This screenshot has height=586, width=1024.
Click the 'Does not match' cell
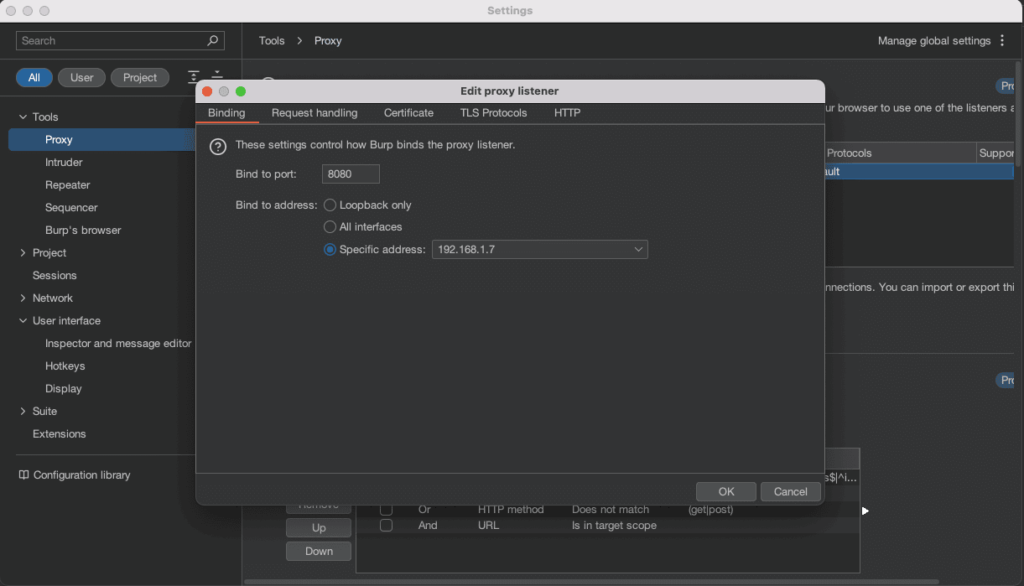point(610,509)
